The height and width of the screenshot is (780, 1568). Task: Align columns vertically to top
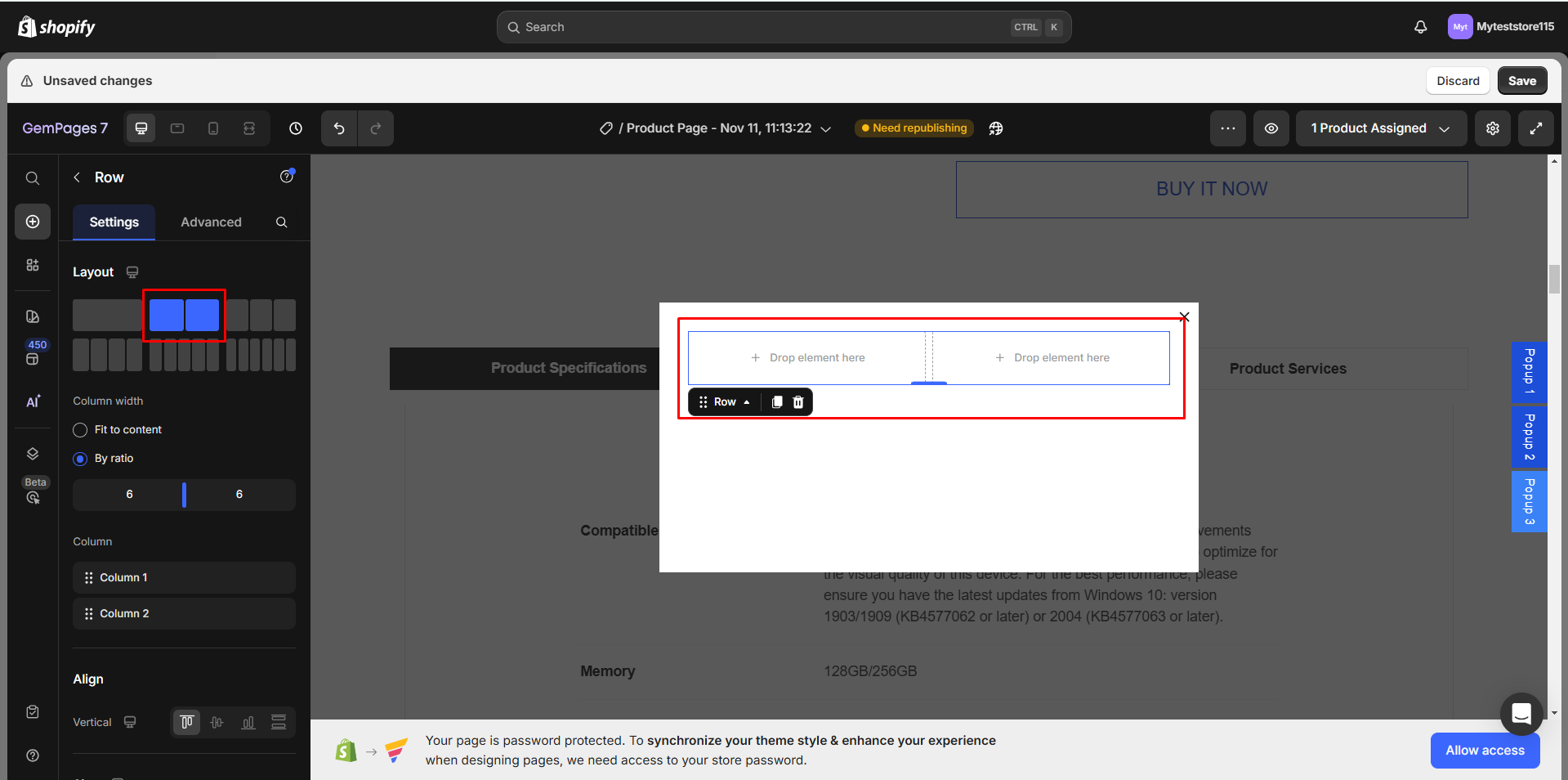click(x=186, y=722)
